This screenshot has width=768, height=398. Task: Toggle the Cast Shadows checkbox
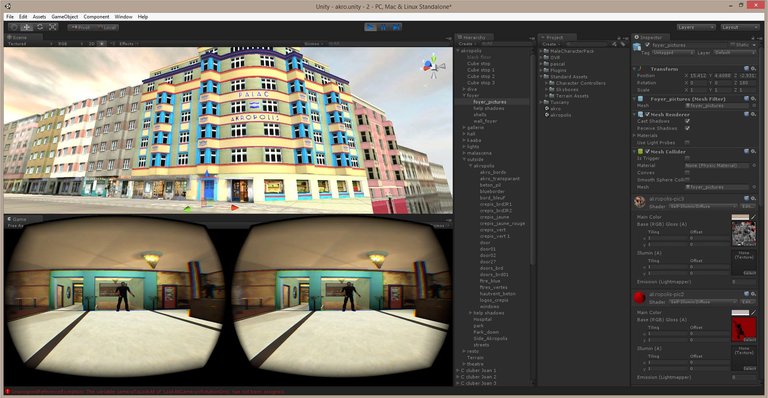(x=687, y=121)
